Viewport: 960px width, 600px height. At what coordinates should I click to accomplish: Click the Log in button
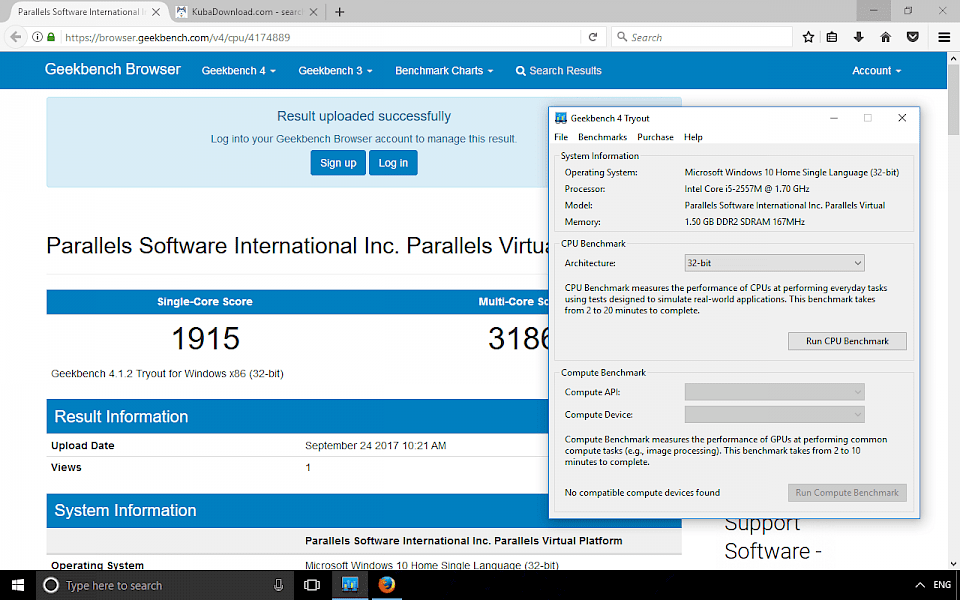tap(393, 163)
